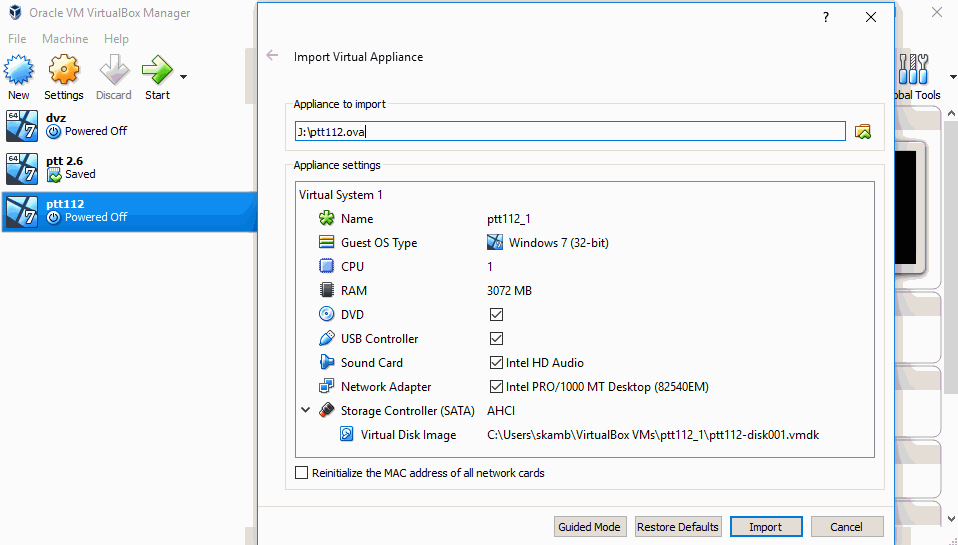Screen dimensions: 958x545
Task: Browse for an appliance file to import
Action: (863, 131)
